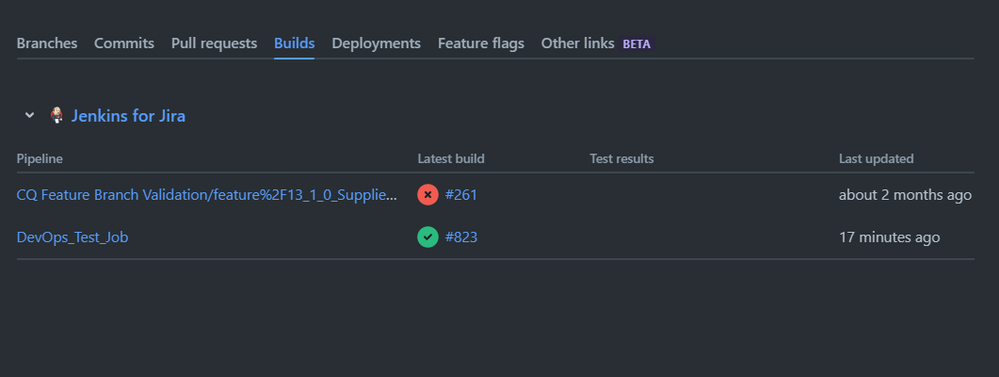Open the Other links tab
The height and width of the screenshot is (377, 999).
tap(578, 43)
